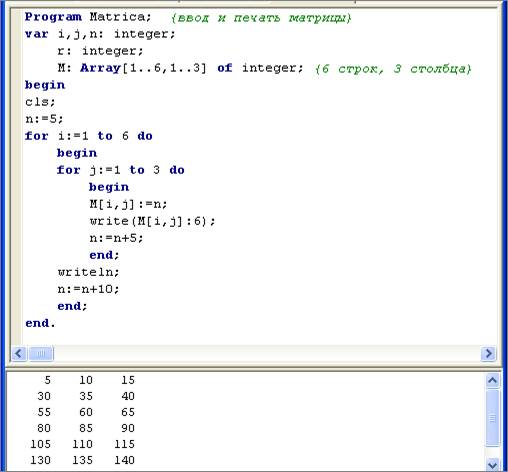The width and height of the screenshot is (508, 472).
Task: Click the 'Array[1..6,1..3]' declaration text
Action: click(143, 68)
